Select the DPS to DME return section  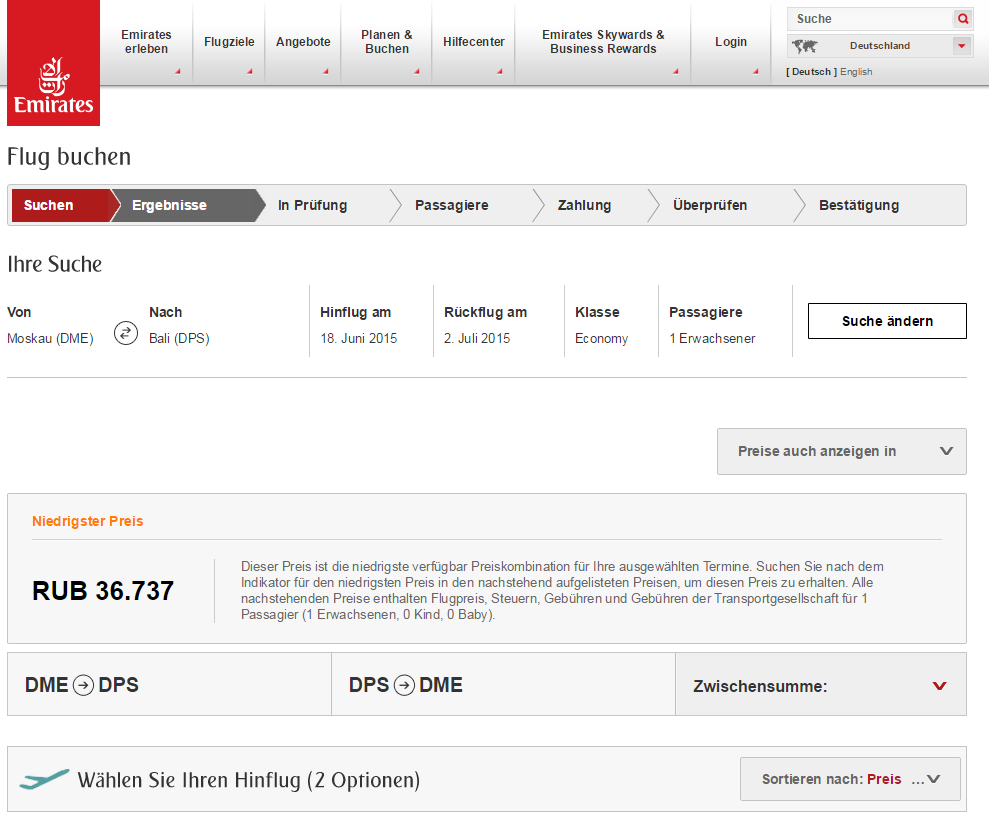503,684
